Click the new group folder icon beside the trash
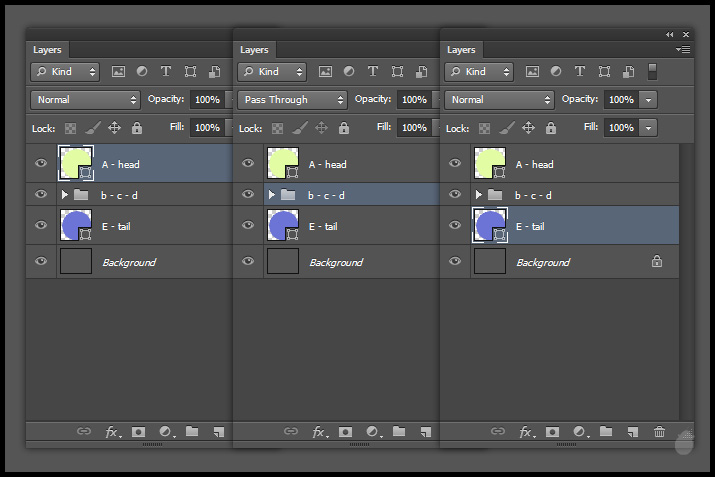This screenshot has width=715, height=477. click(x=606, y=432)
